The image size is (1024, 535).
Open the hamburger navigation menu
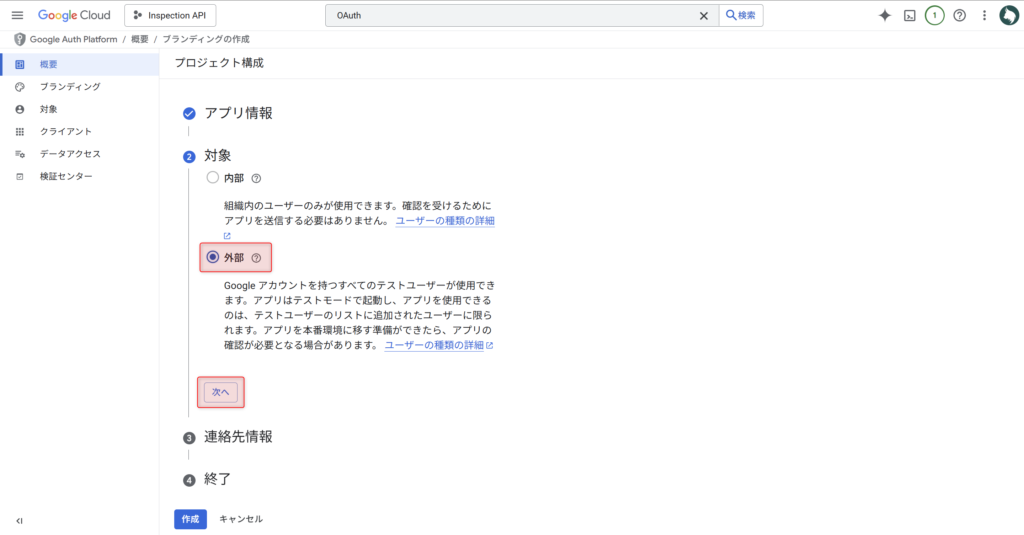(17, 15)
